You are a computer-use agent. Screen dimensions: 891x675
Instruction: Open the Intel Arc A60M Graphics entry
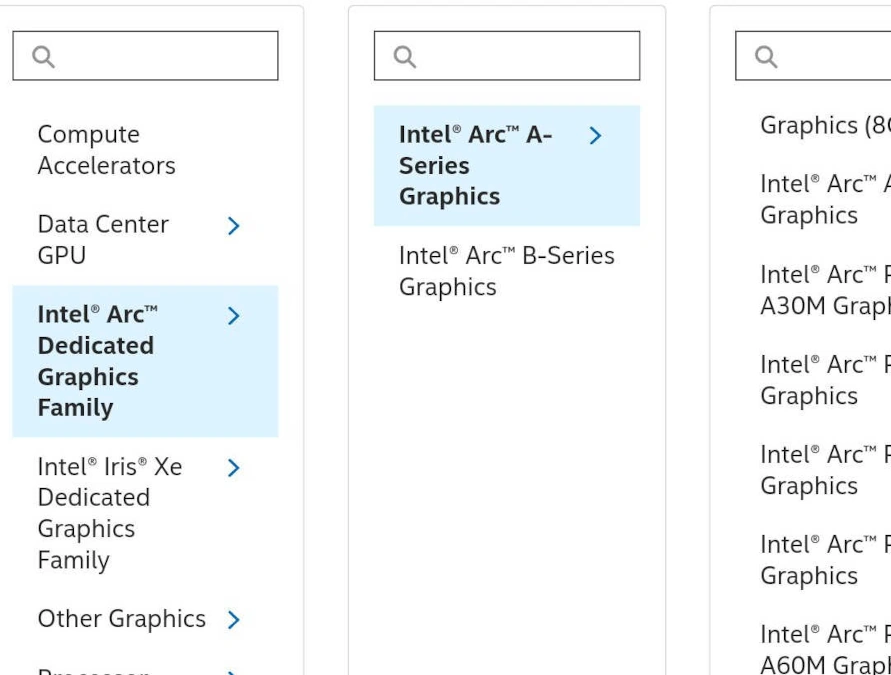click(x=825, y=650)
